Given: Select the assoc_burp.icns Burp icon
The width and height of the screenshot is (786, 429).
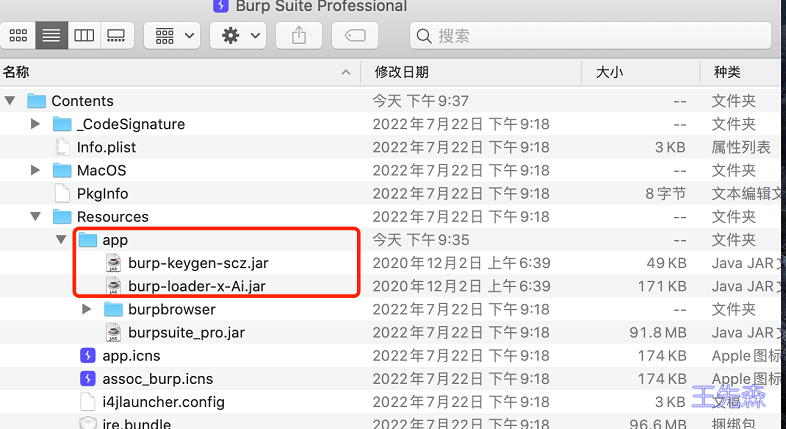Looking at the screenshot, I should point(88,378).
